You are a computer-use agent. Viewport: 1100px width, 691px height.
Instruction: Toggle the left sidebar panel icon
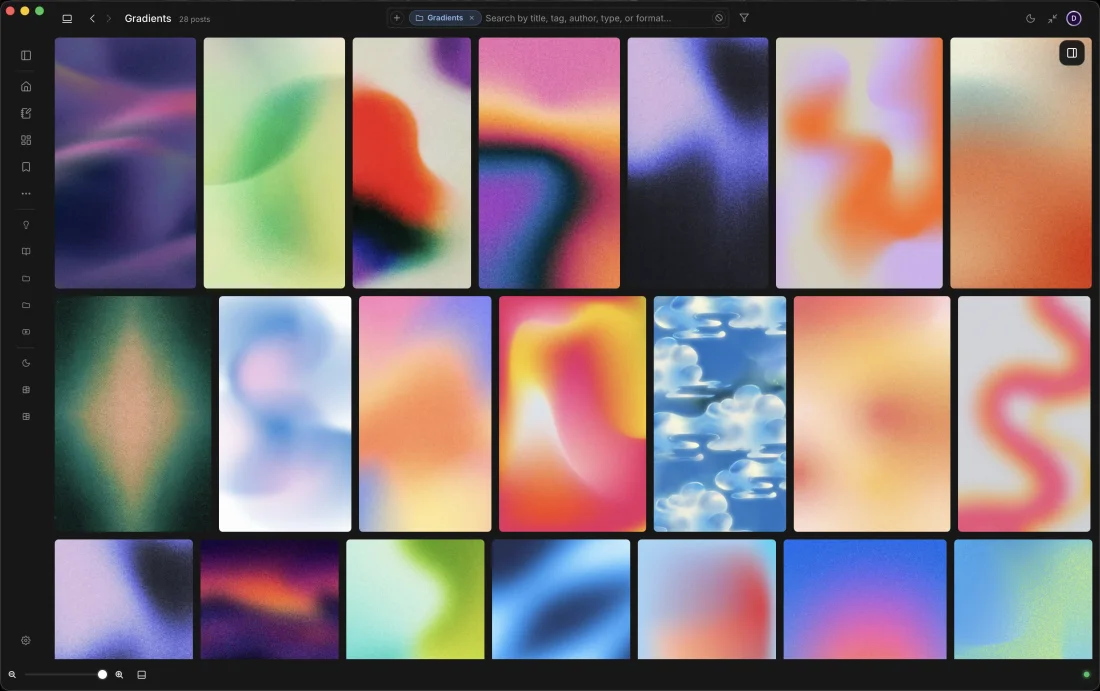pos(26,55)
